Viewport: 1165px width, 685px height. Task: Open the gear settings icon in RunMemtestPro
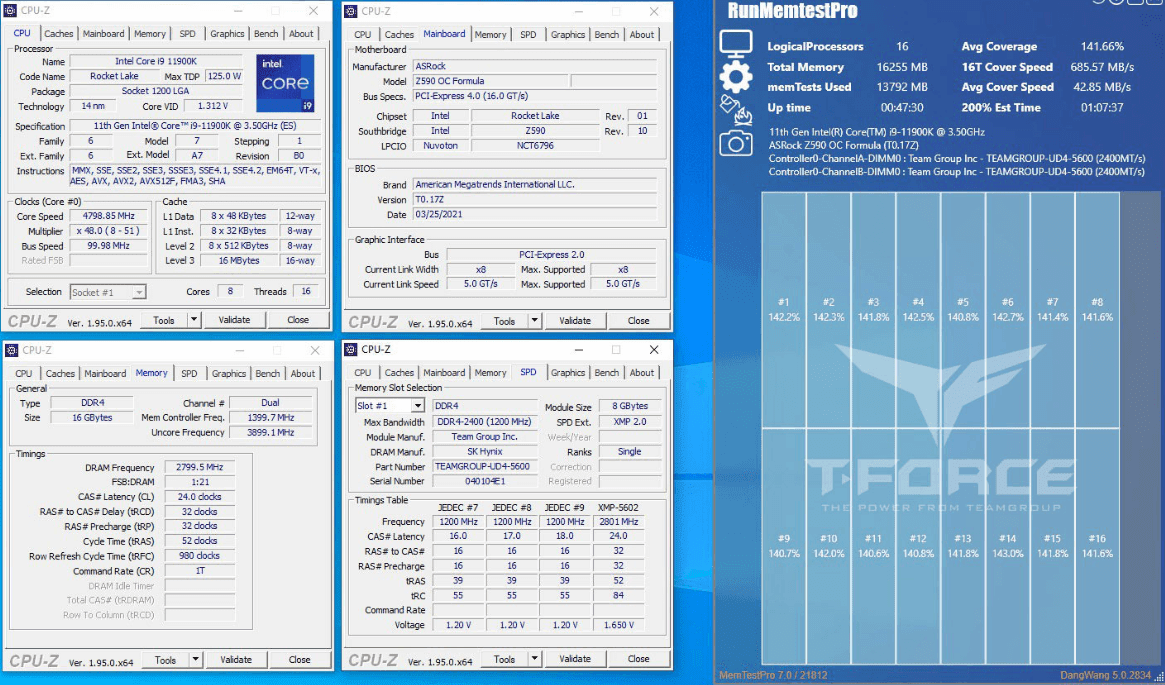[x=736, y=77]
